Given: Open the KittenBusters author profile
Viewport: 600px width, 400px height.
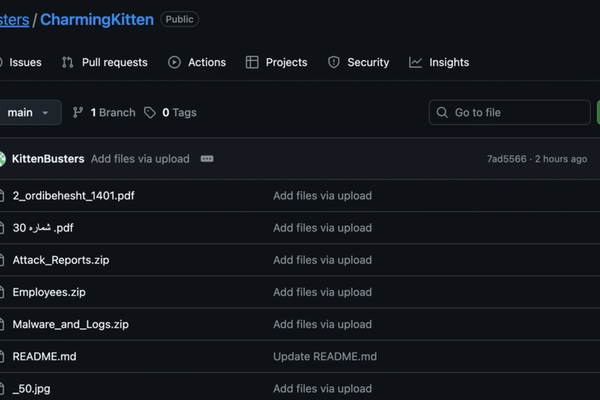Looking at the screenshot, I should [x=48, y=159].
